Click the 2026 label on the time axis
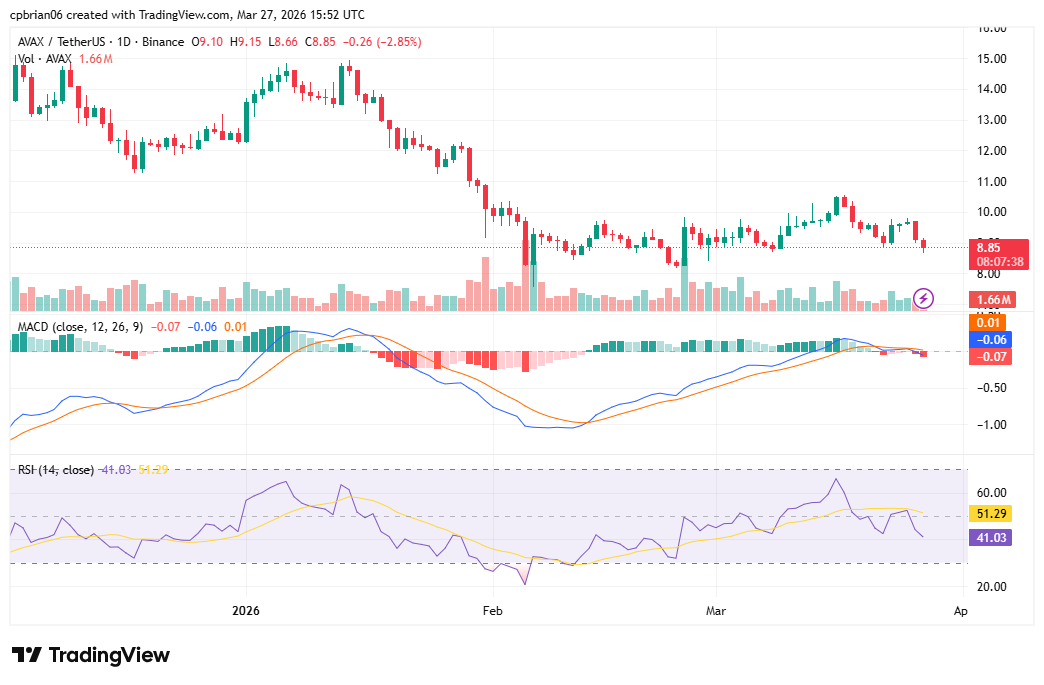 click(246, 610)
